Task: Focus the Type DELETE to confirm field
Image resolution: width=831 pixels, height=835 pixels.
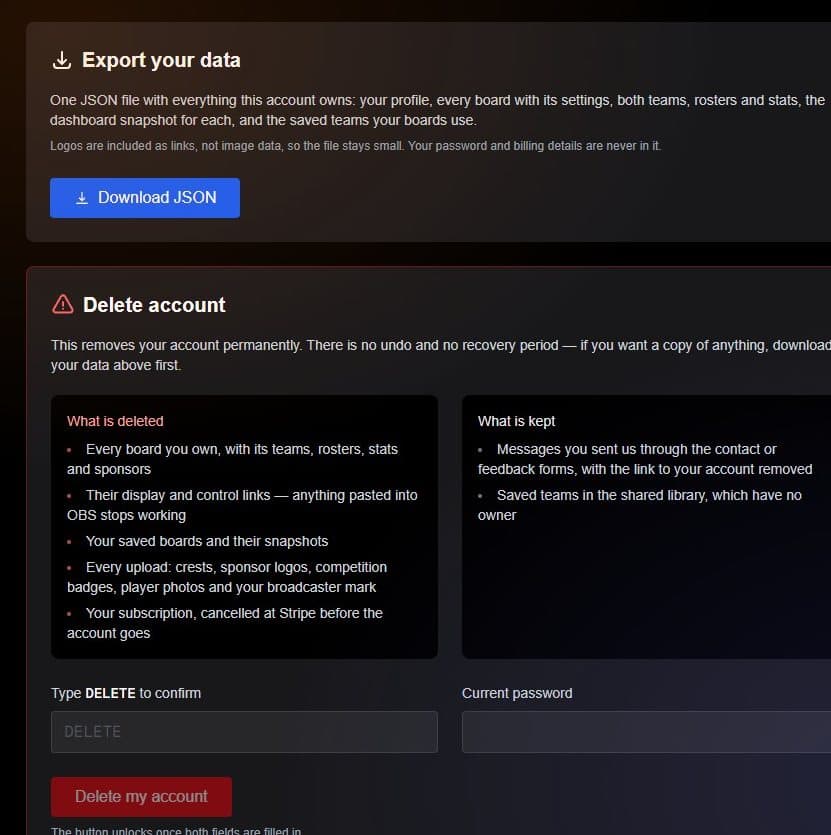Action: [x=244, y=732]
